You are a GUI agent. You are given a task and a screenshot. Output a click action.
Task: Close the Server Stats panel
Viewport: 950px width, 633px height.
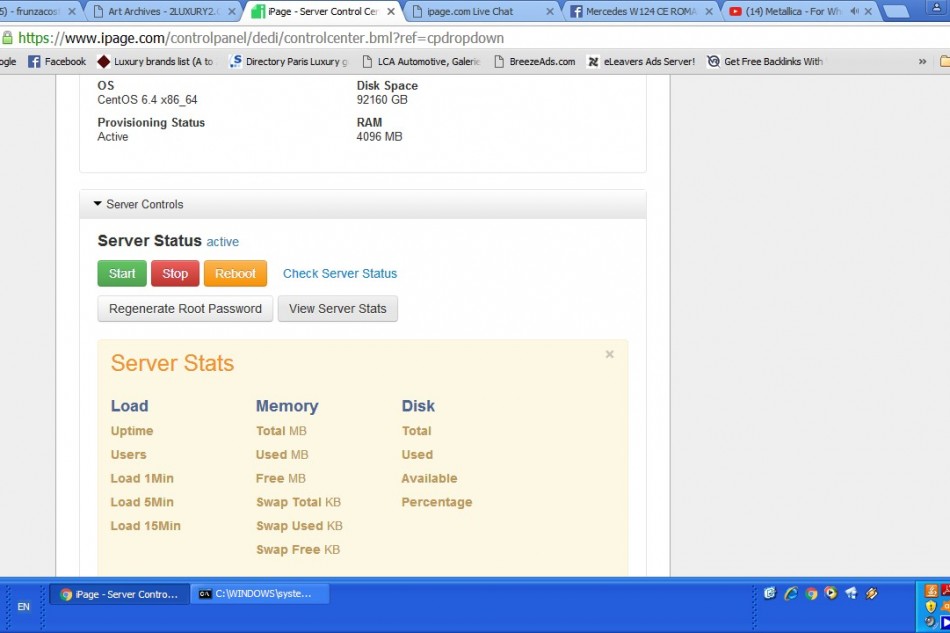609,354
